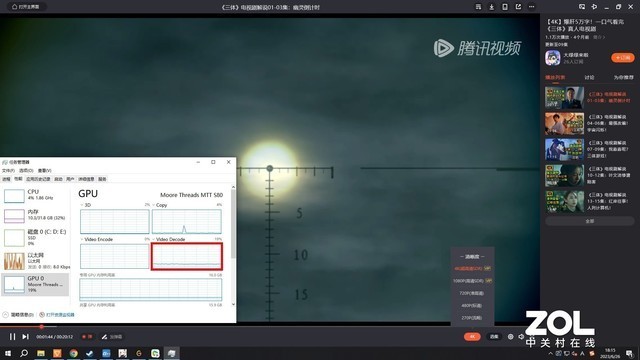Open the 01-03 episode thumbnail
Viewport: 640px width, 360px height.
[564, 98]
